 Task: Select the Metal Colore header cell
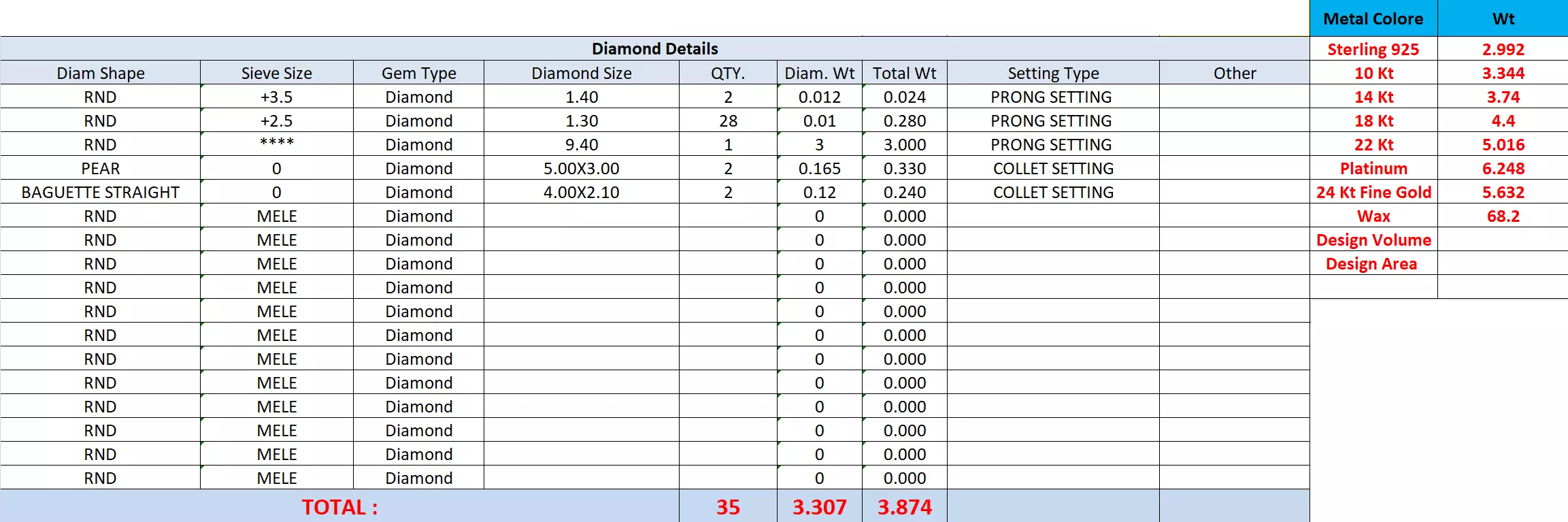[1373, 18]
